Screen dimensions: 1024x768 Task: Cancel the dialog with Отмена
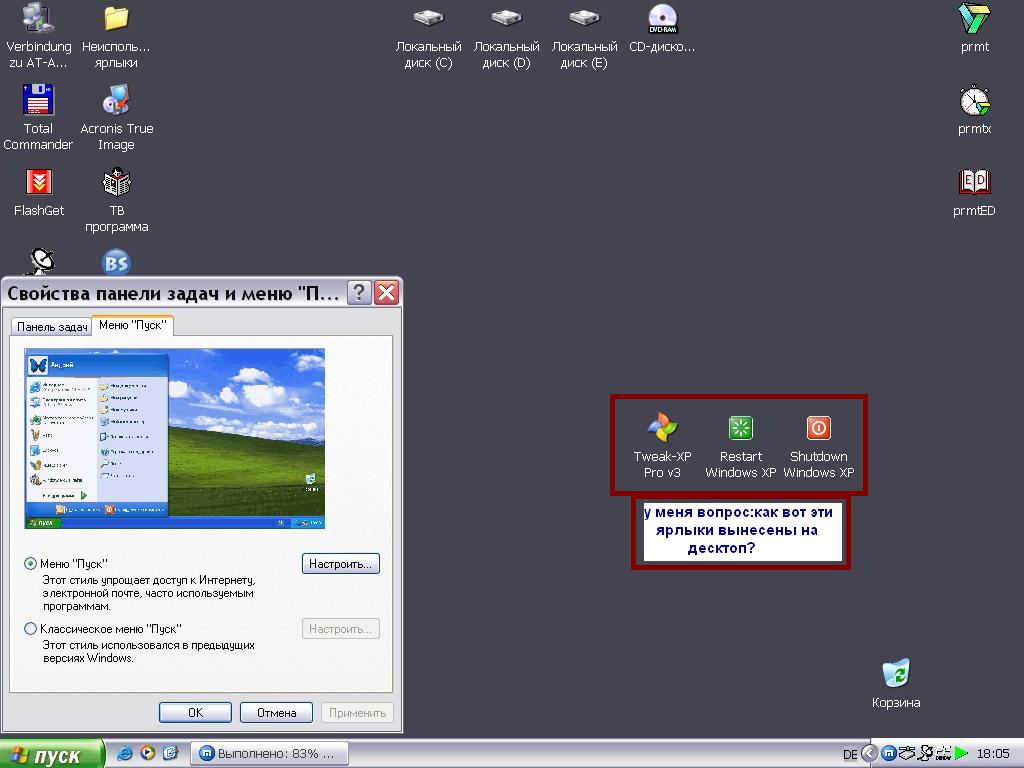click(x=276, y=712)
